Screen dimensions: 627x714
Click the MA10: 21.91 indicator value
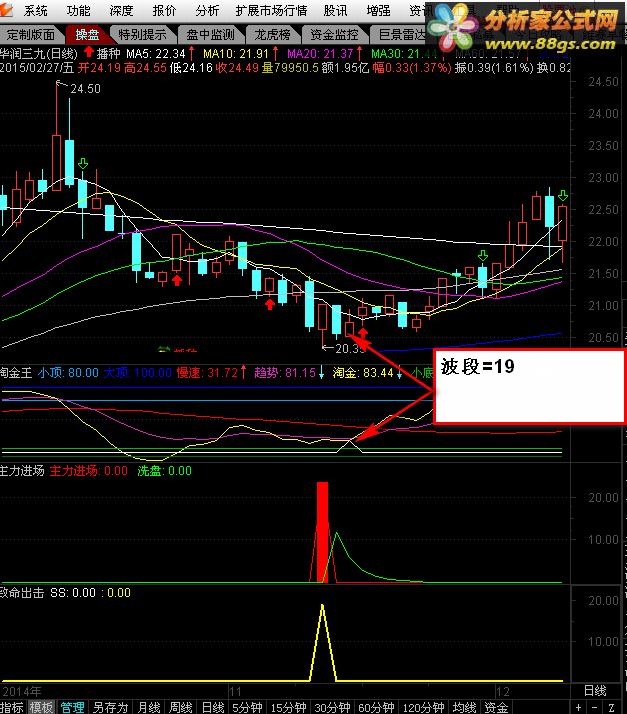coord(236,54)
